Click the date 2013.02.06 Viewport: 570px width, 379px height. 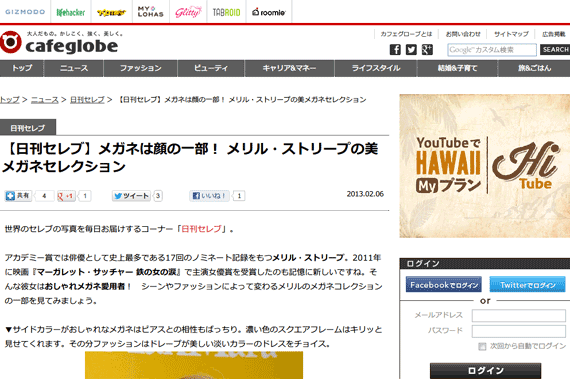point(365,194)
